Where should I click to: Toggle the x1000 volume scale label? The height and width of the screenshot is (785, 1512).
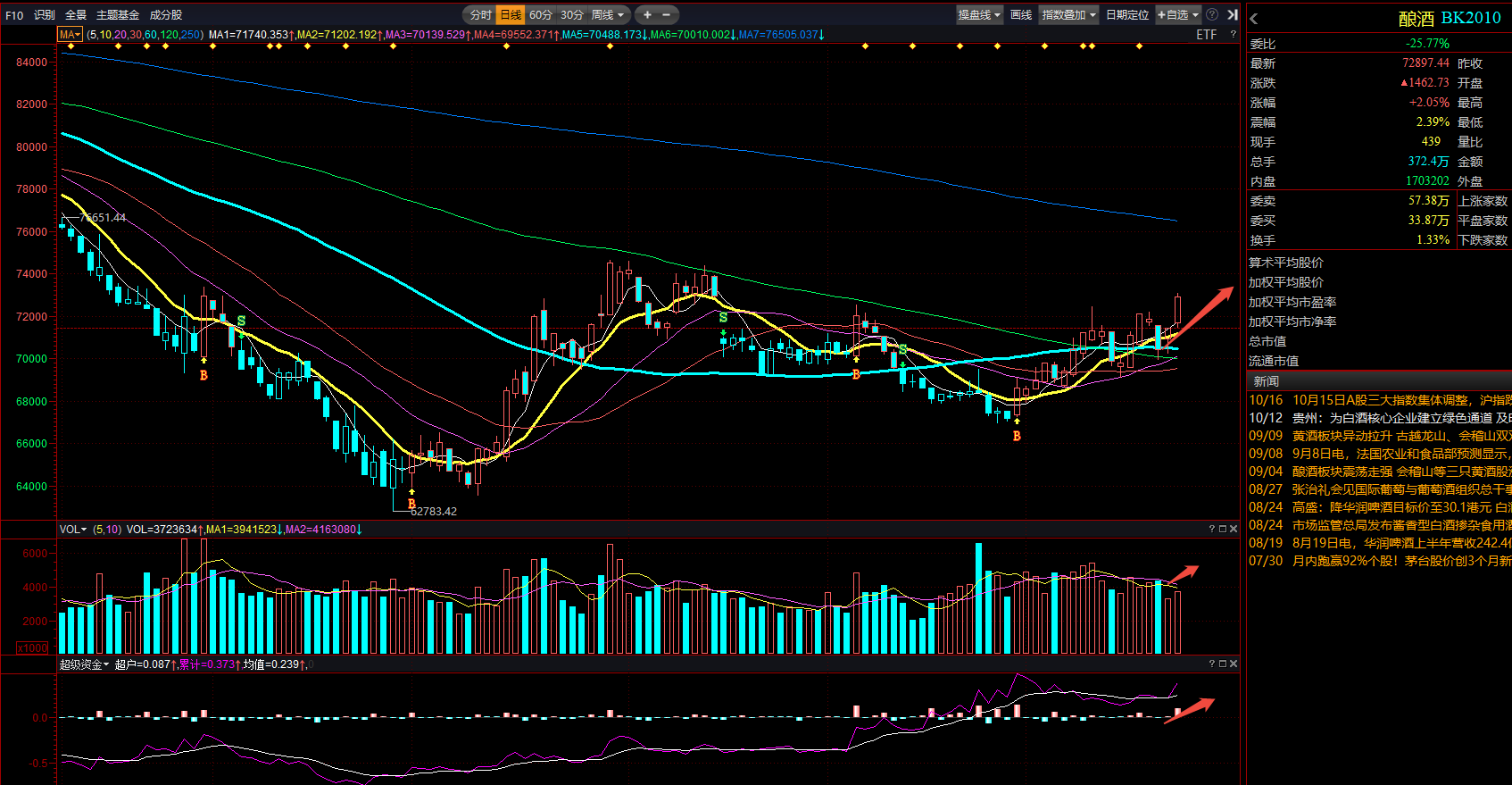pyautogui.click(x=32, y=648)
